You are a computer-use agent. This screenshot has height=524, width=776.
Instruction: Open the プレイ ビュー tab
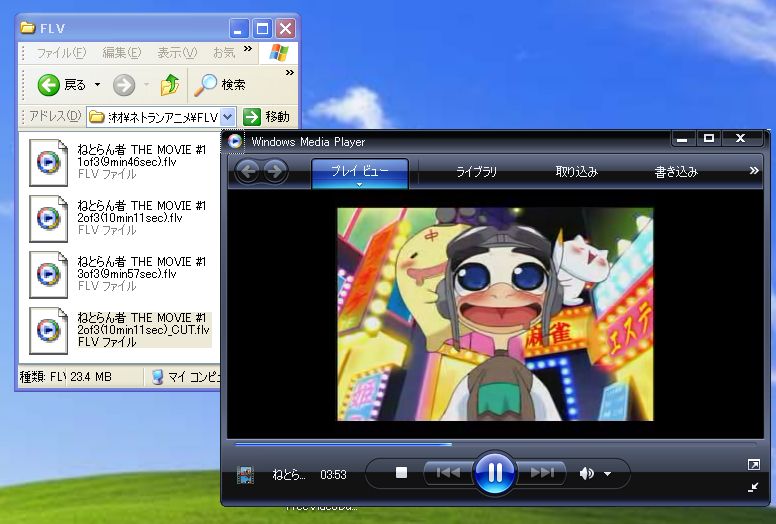point(360,171)
